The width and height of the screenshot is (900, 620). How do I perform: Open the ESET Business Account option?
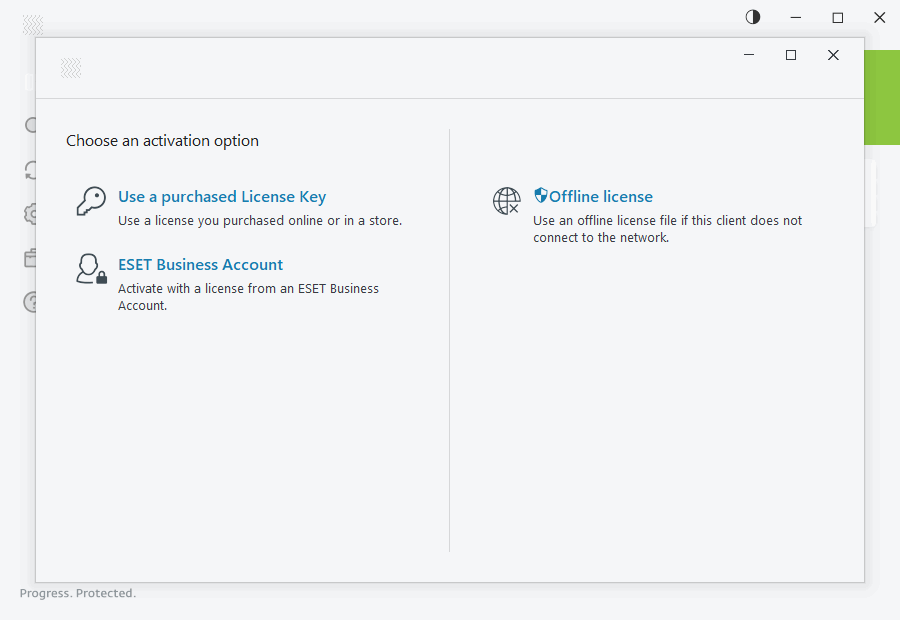tap(200, 265)
